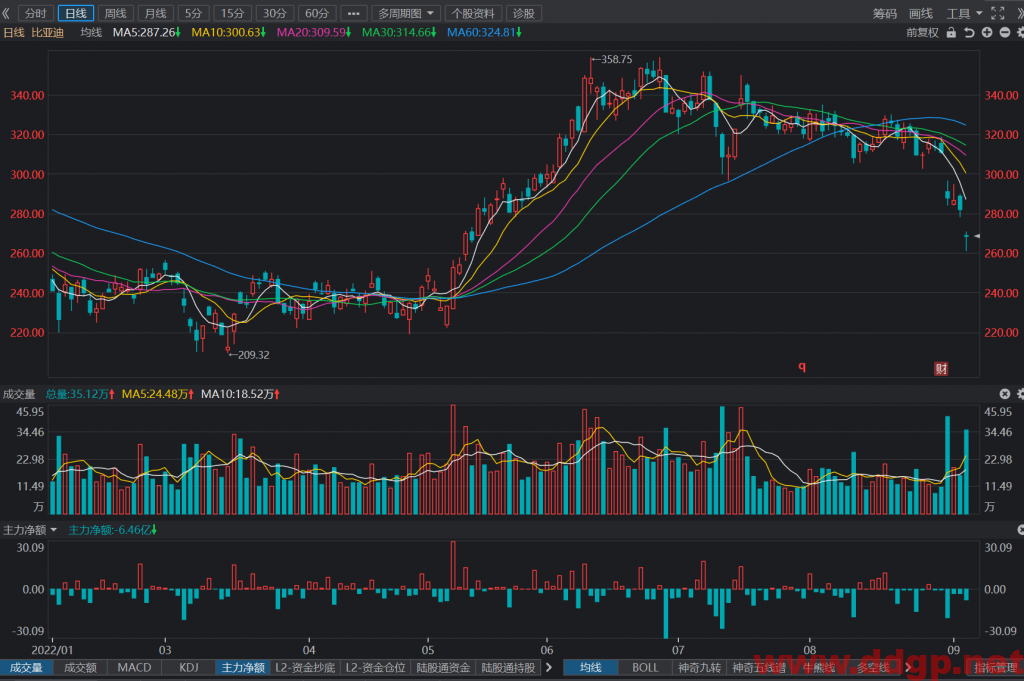Screen dimensions: 1024x681
Task: Select the BOLL overlay tab
Action: [645, 667]
